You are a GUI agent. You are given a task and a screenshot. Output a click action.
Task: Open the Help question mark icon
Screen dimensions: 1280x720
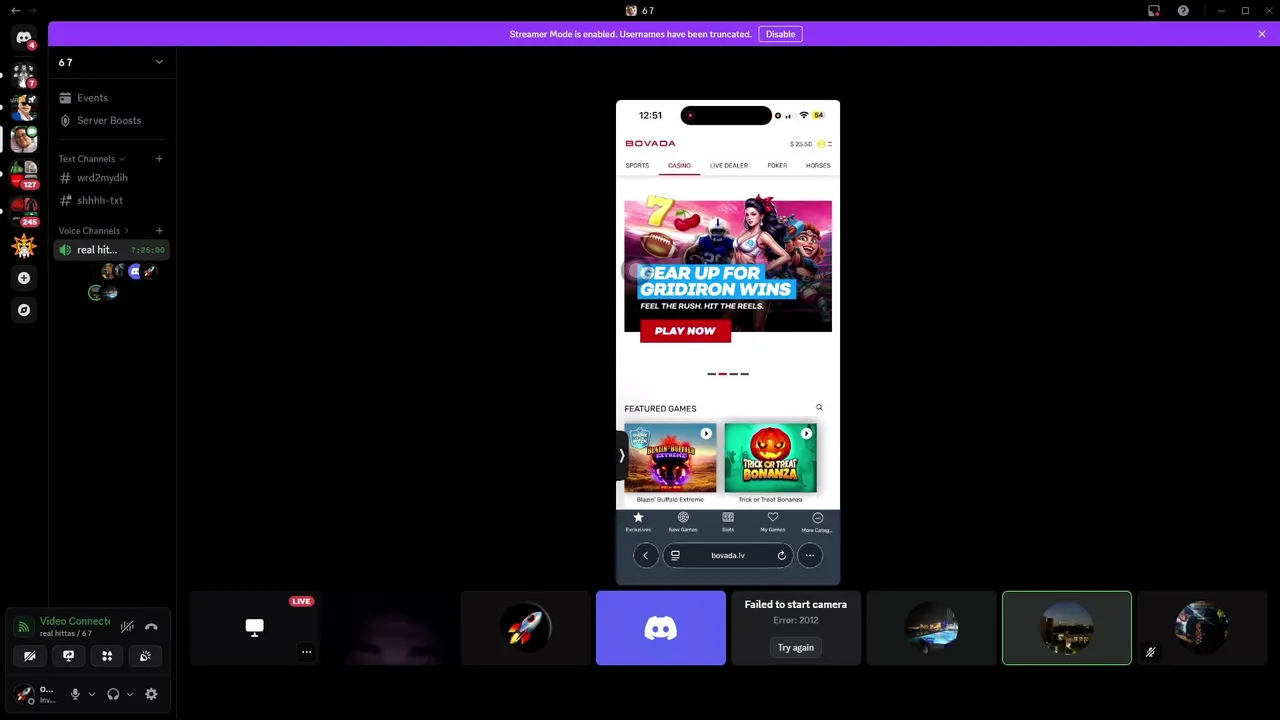1183,11
